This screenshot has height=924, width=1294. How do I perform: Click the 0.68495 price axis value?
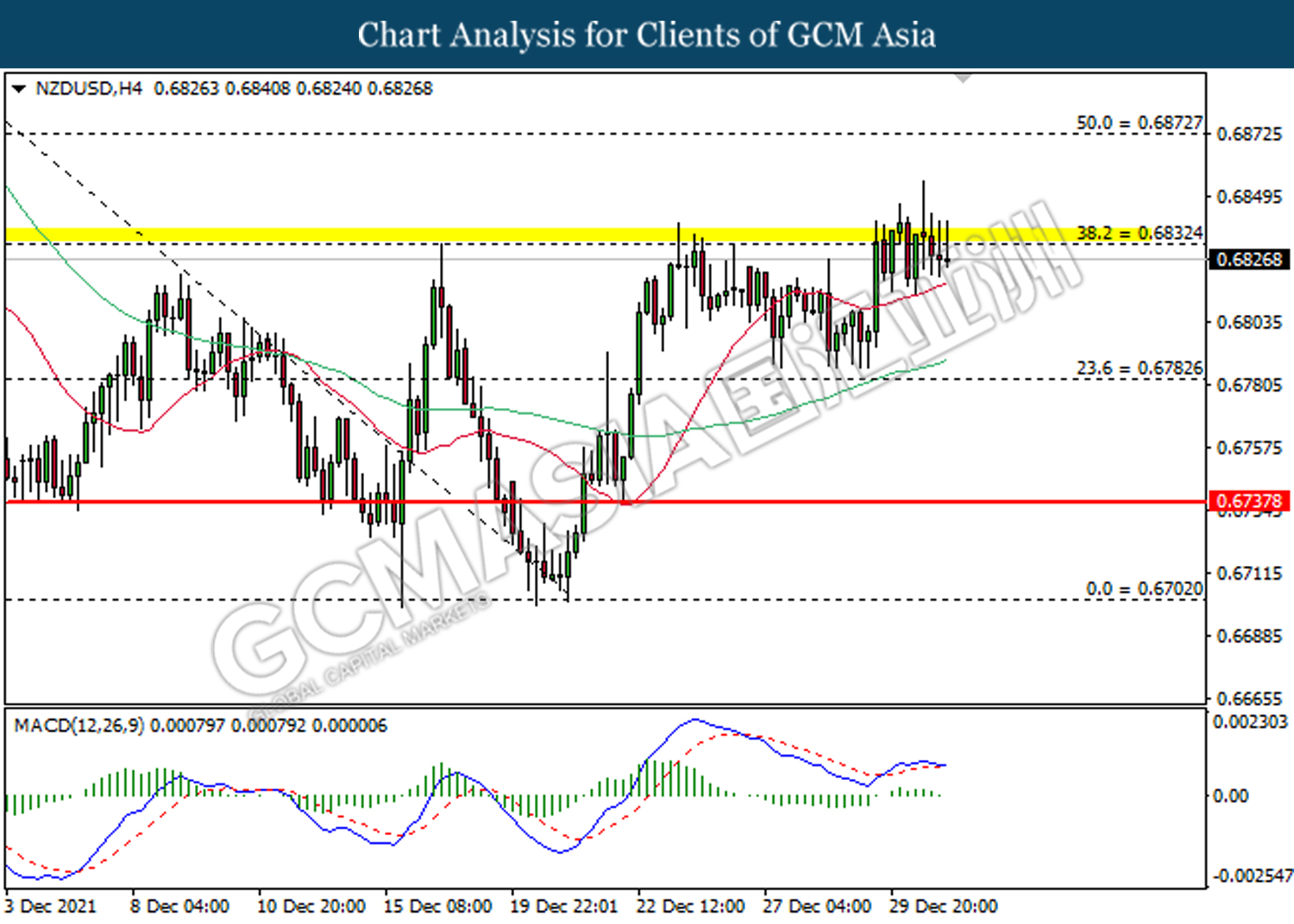tap(1249, 197)
